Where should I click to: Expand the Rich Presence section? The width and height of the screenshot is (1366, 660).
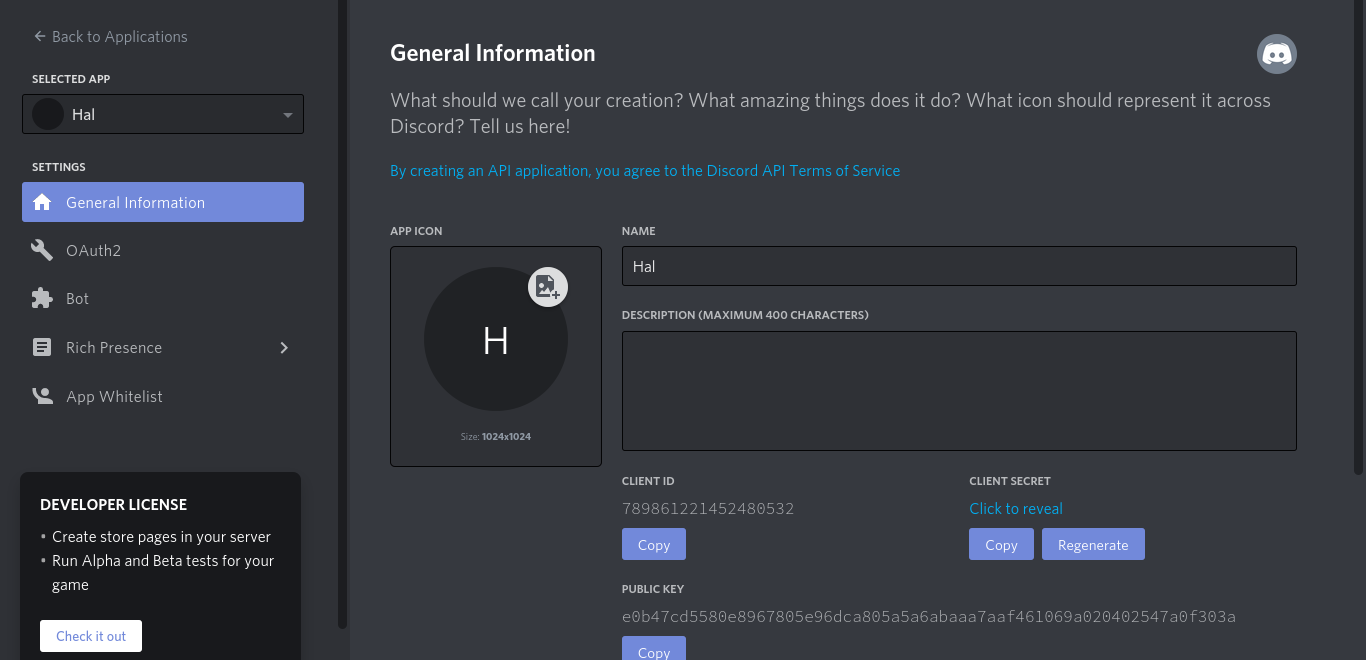284,347
